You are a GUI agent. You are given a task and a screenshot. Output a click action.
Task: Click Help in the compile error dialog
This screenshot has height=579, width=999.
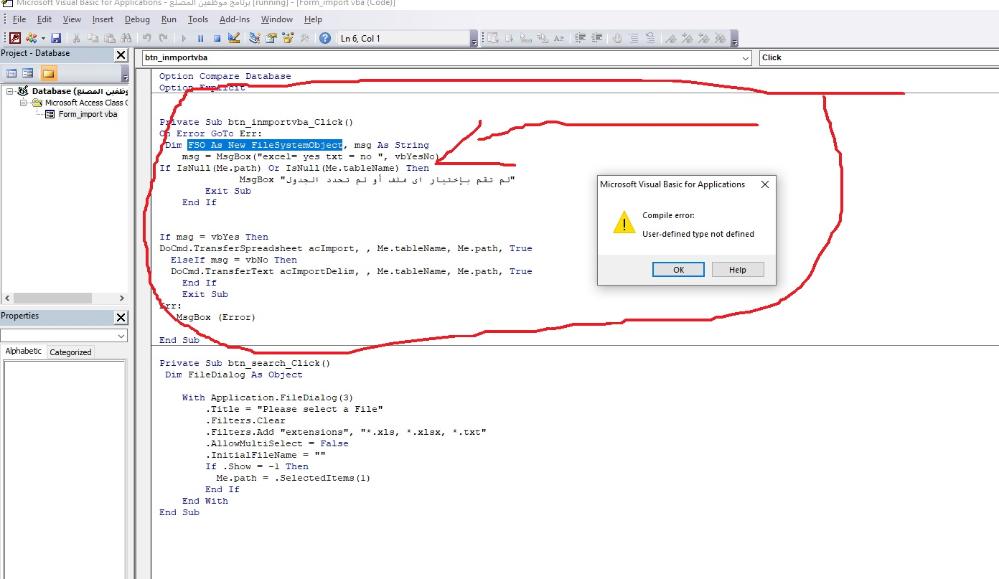737,270
